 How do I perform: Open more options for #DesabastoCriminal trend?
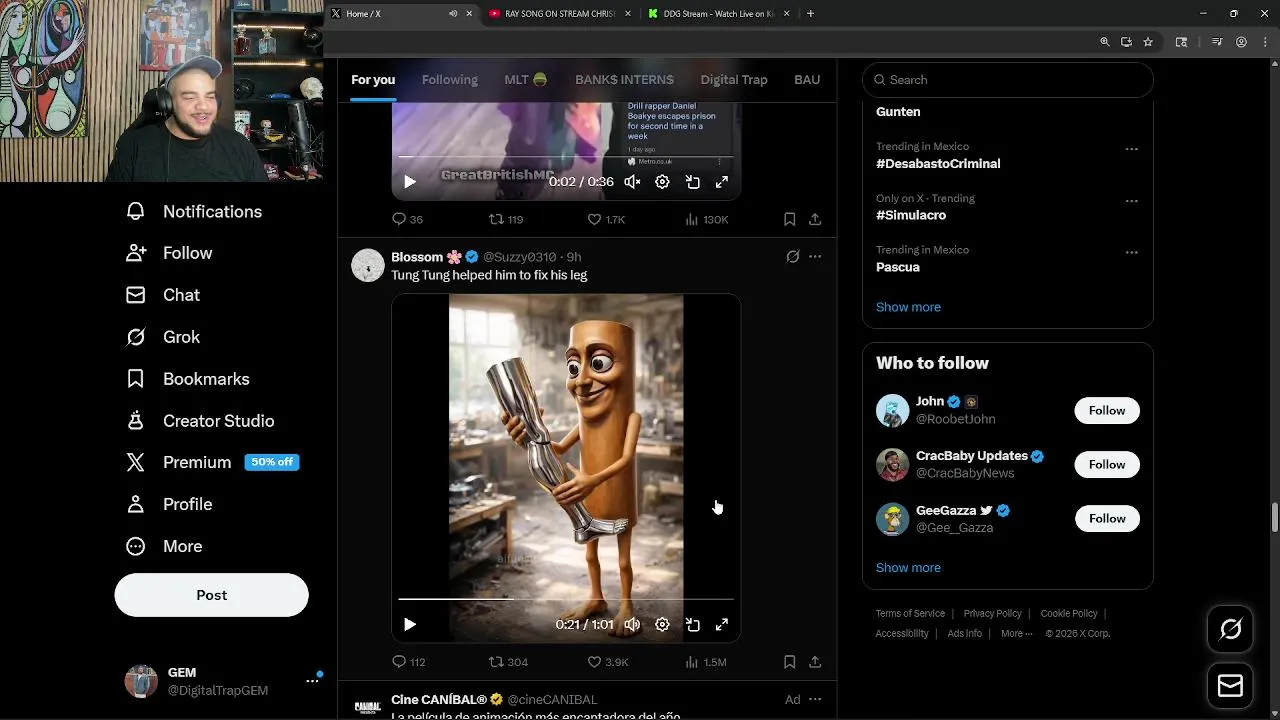tap(1131, 149)
